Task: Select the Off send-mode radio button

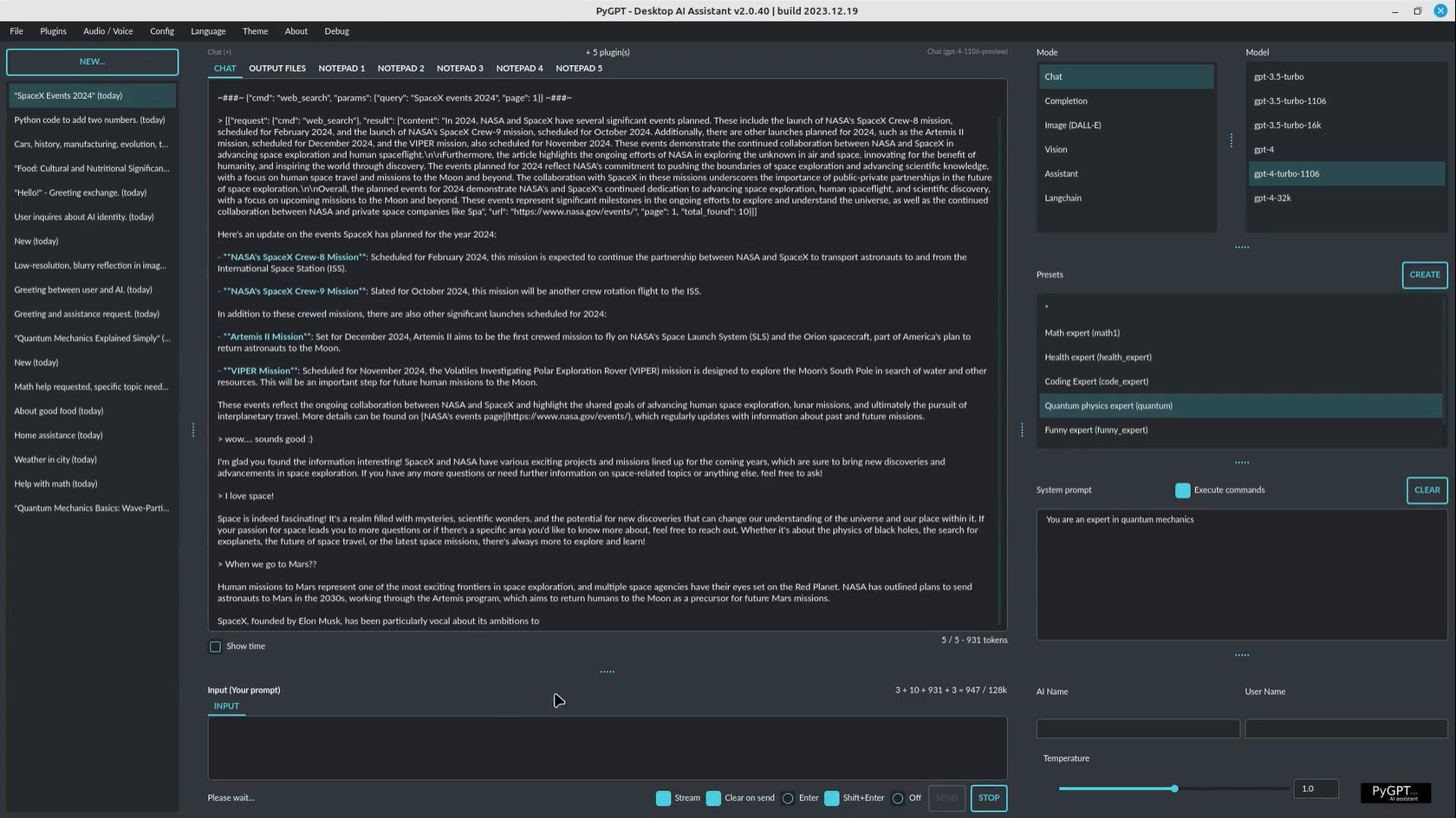Action: (x=898, y=798)
